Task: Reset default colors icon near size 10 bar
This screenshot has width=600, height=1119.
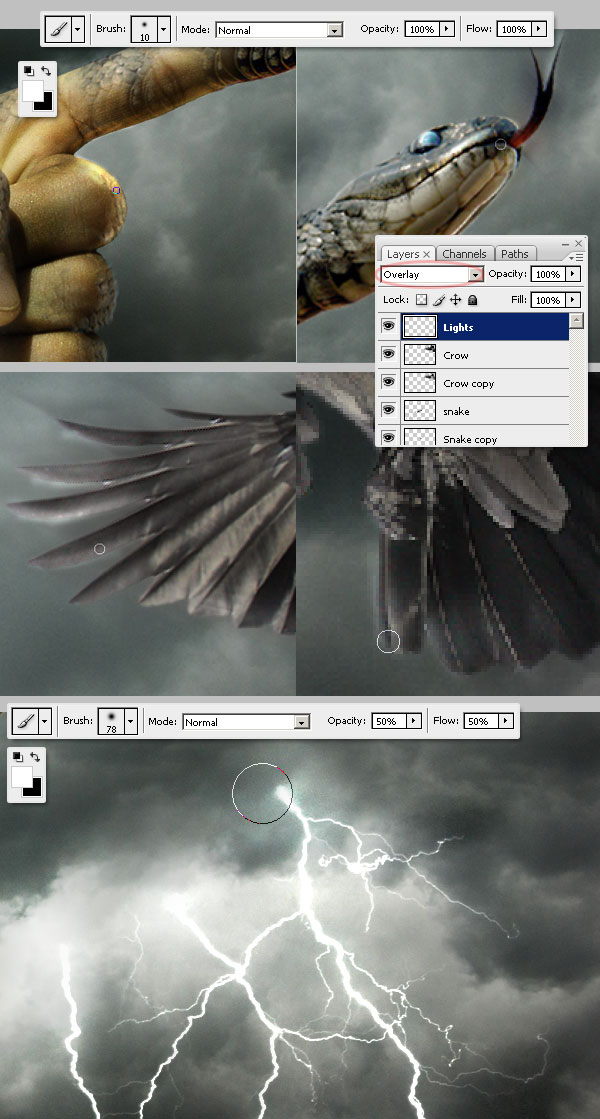Action: pyautogui.click(x=29, y=70)
